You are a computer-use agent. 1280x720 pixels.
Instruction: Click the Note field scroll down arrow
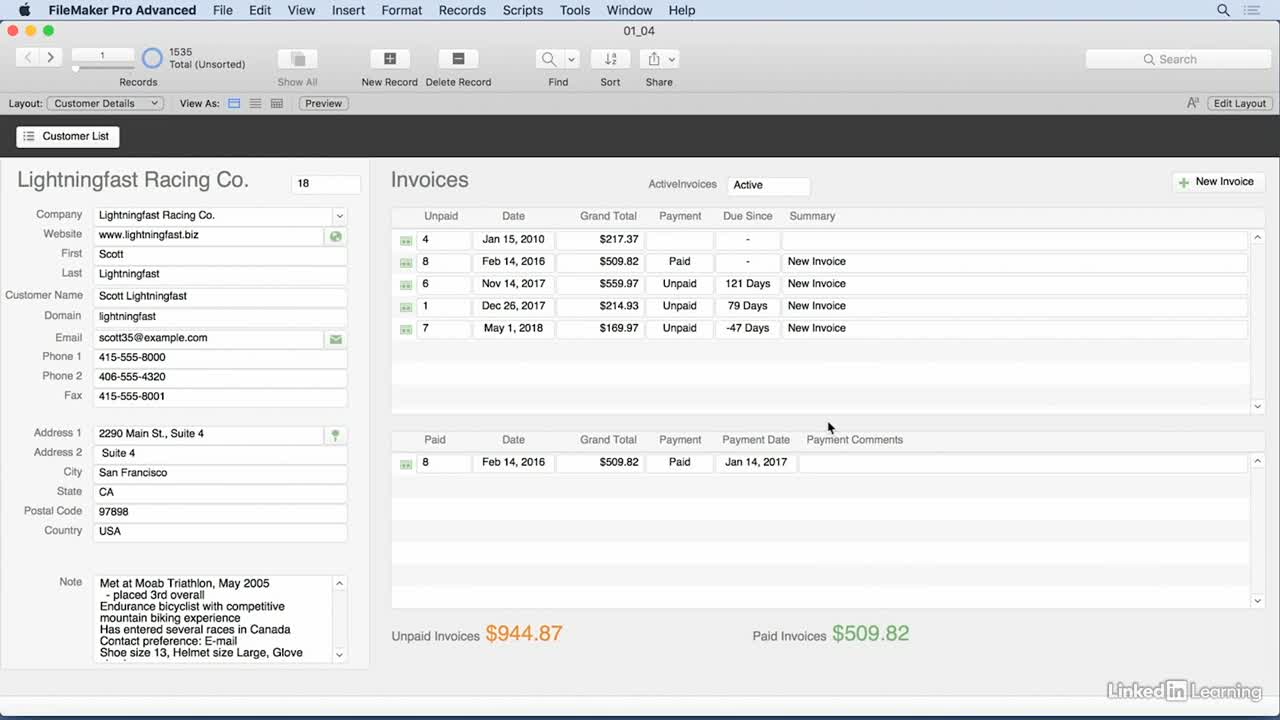click(x=339, y=655)
